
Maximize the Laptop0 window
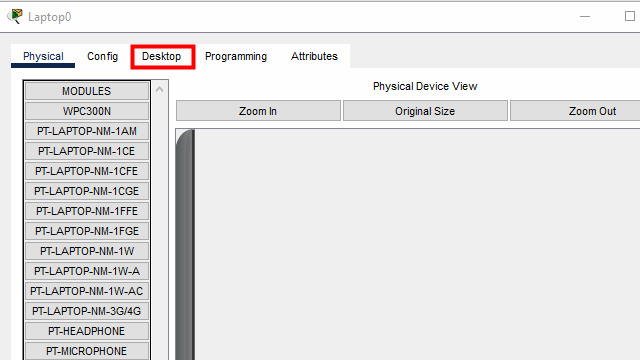pyautogui.click(x=630, y=16)
